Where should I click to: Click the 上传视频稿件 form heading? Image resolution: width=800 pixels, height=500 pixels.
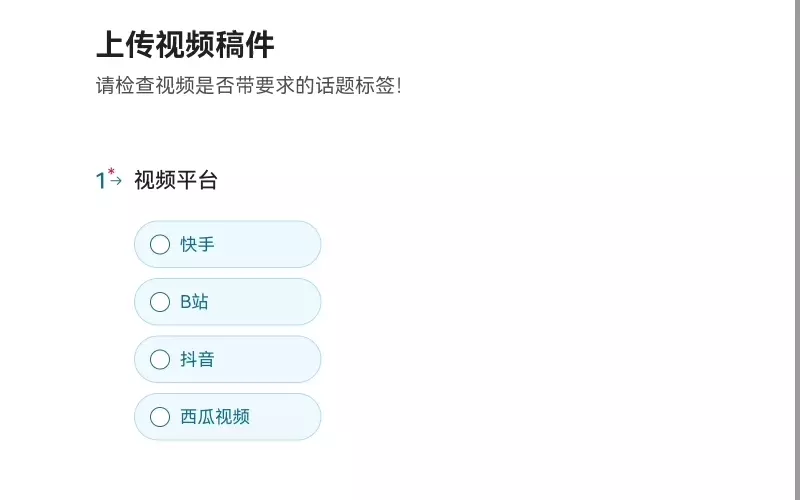pos(185,45)
